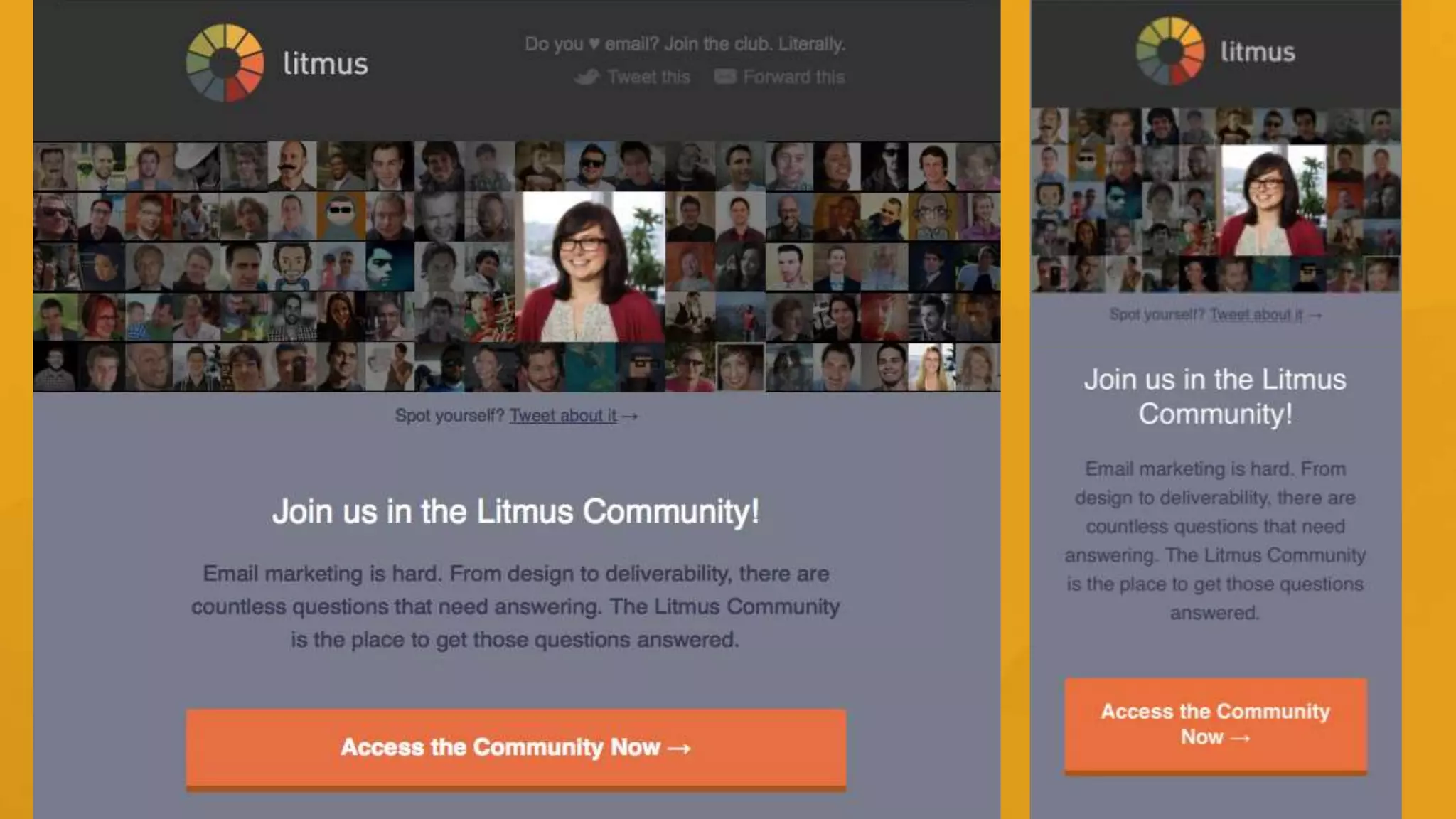1456x819 pixels.
Task: Follow the mobile Tweet about it link
Action: point(1256,314)
